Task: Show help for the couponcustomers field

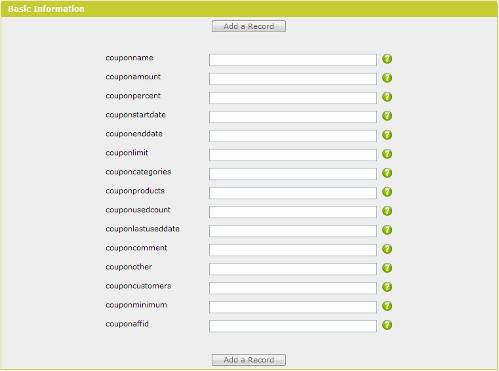Action: point(387,287)
